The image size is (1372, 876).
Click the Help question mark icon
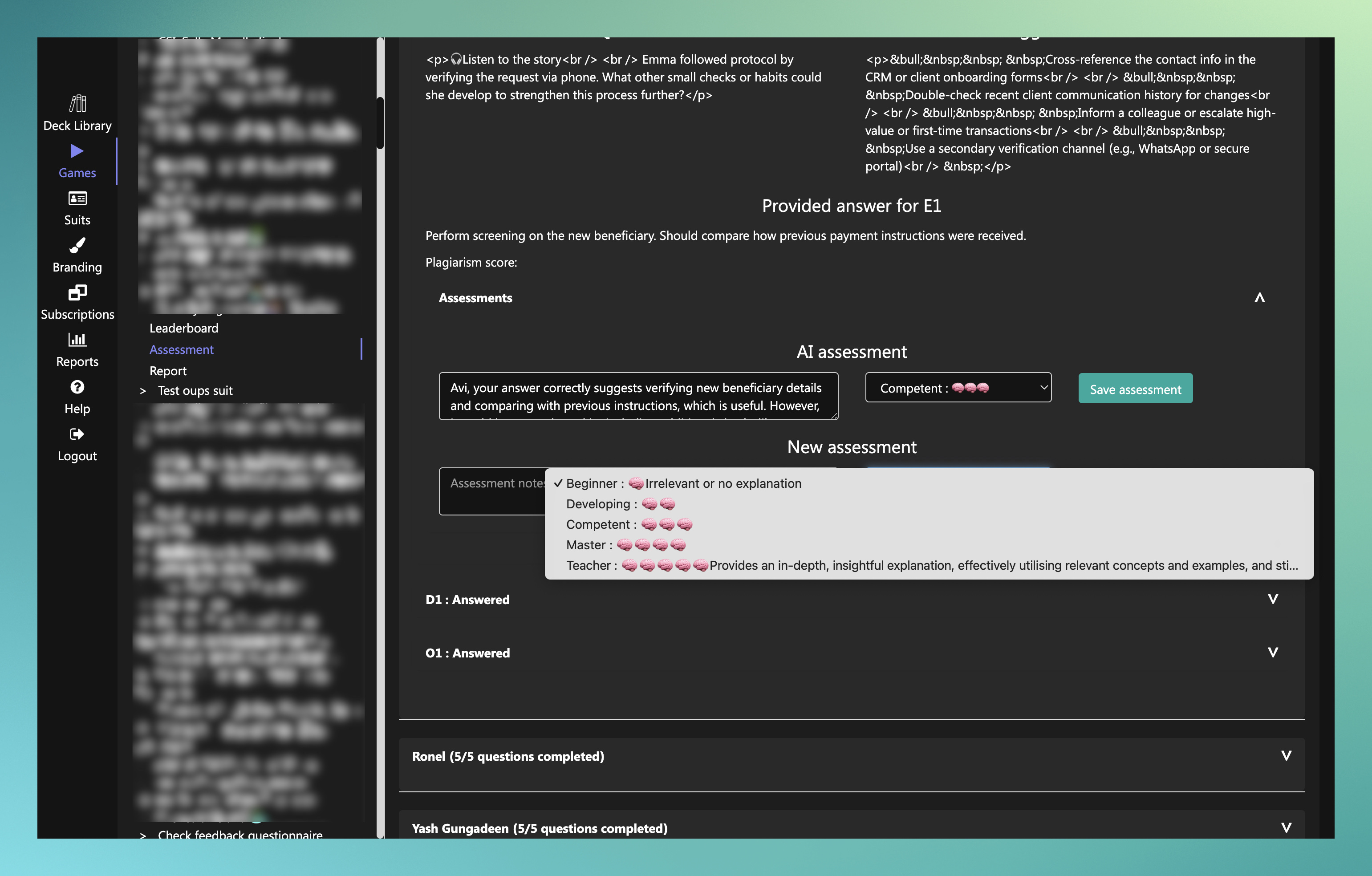click(x=77, y=387)
